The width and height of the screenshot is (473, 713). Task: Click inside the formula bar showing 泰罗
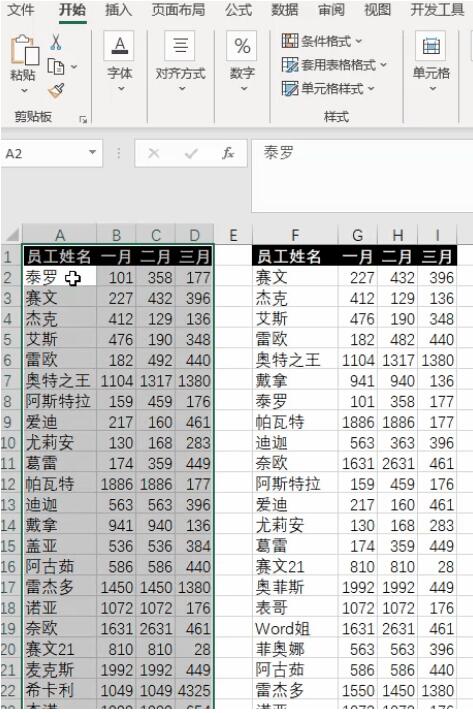[362, 176]
